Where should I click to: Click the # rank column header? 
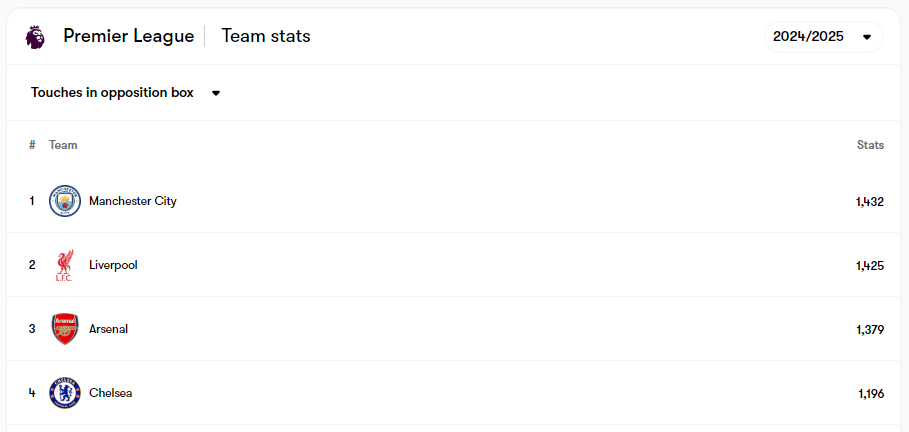[x=32, y=145]
